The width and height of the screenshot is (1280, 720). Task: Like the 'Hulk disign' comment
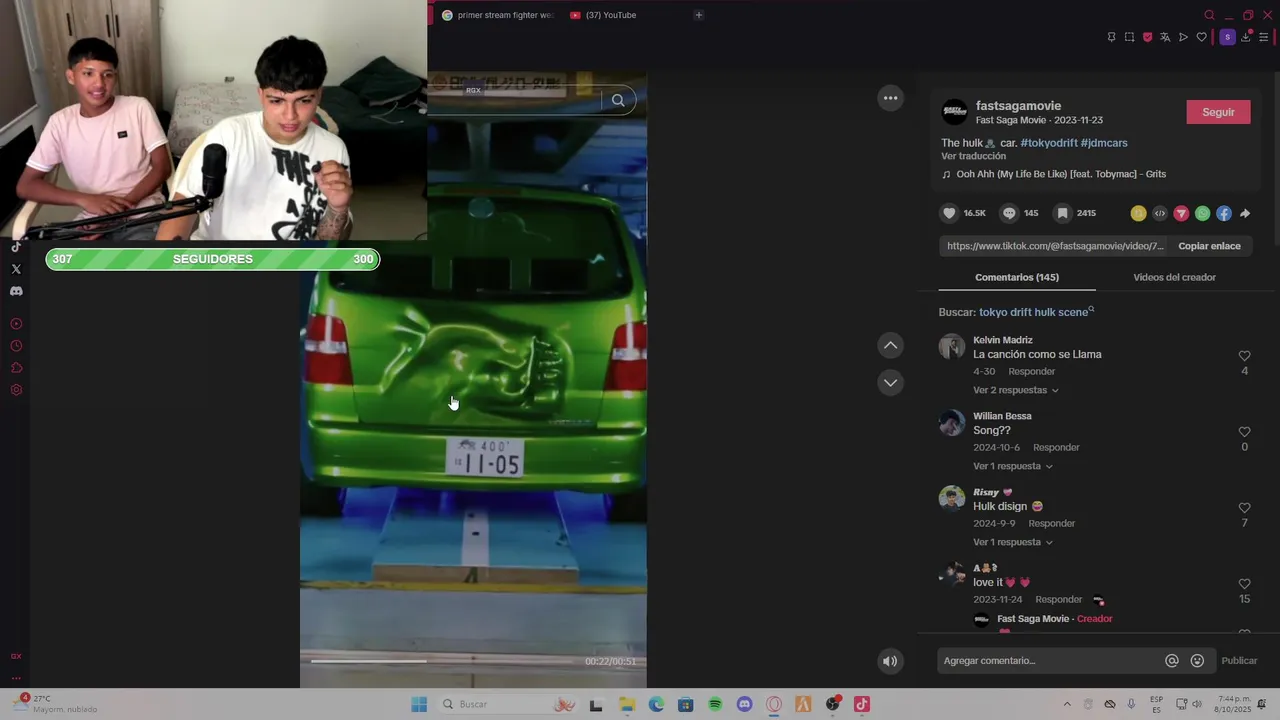pos(1244,508)
